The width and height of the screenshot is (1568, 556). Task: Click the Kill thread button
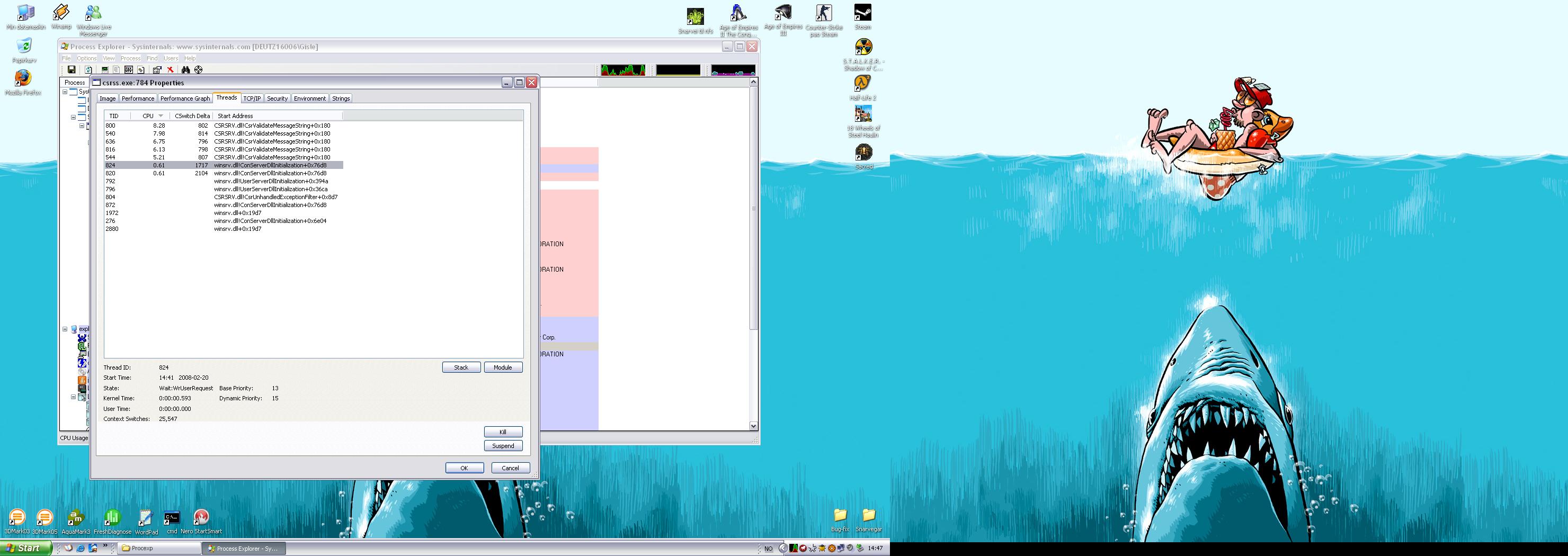coord(503,432)
